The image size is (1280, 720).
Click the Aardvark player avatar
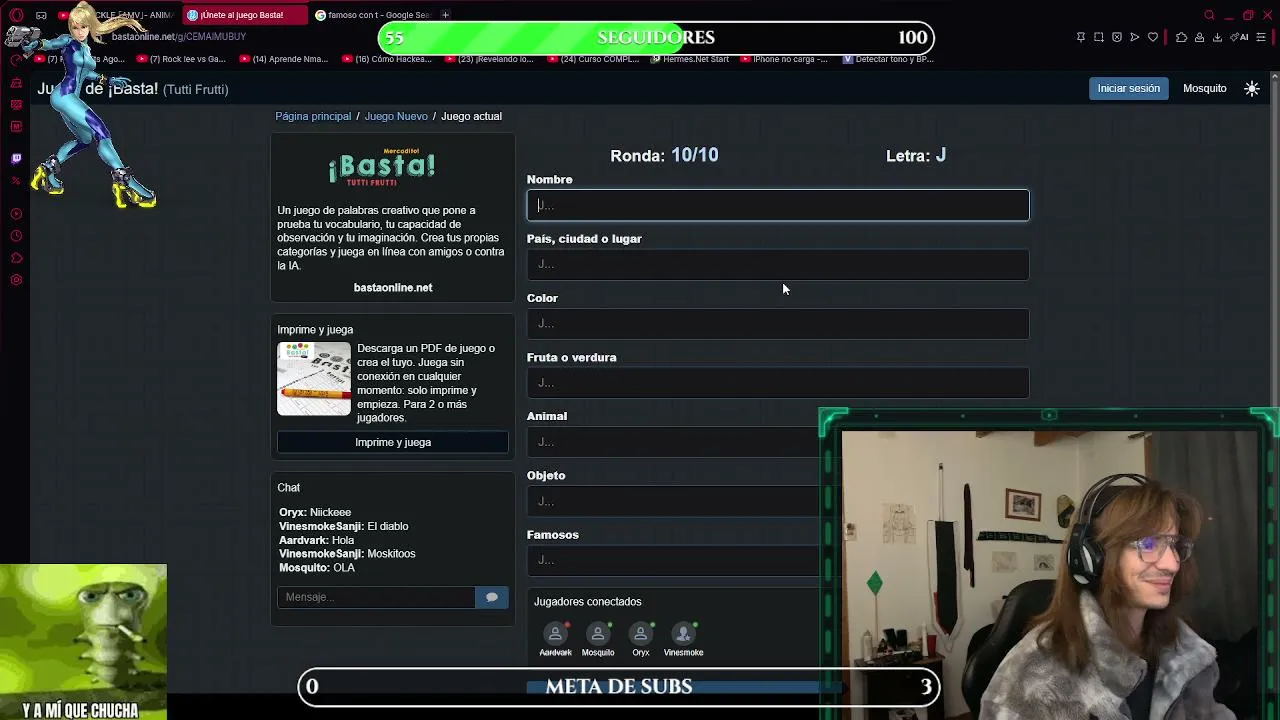point(555,633)
